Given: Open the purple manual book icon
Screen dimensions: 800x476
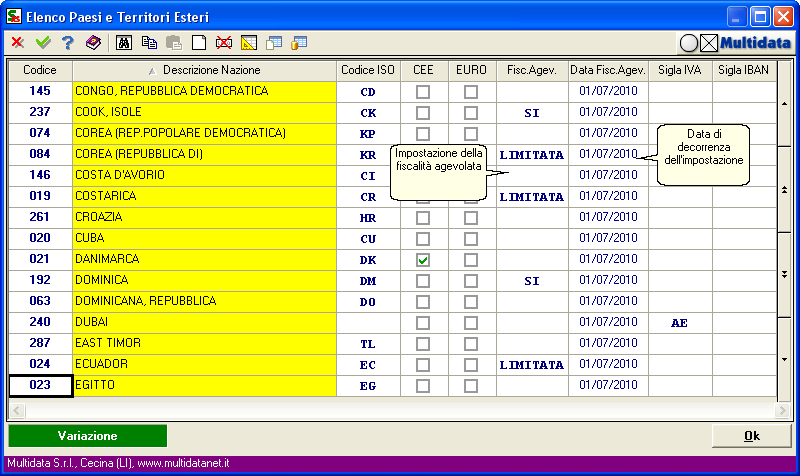Looking at the screenshot, I should click(93, 42).
